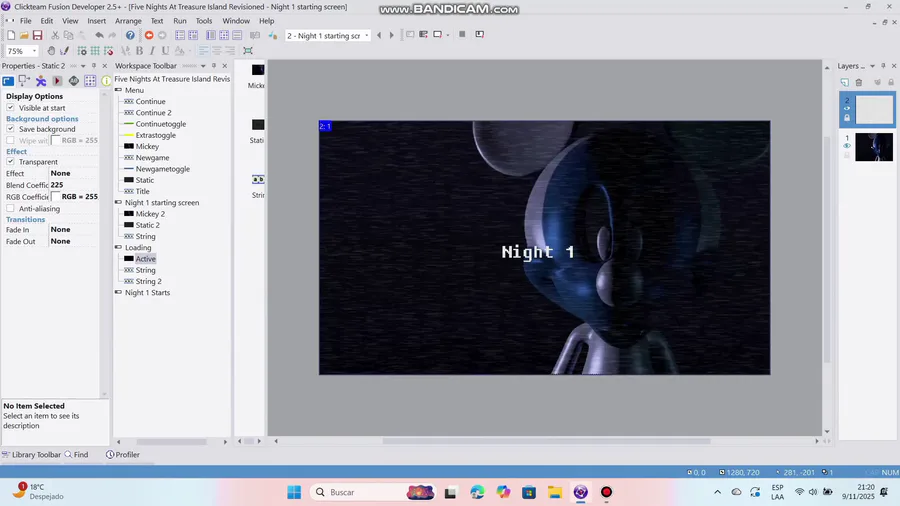Image resolution: width=900 pixels, height=506 pixels.
Task: Toggle the Wipe with color checkbox
Action: pyautogui.click(x=10, y=140)
